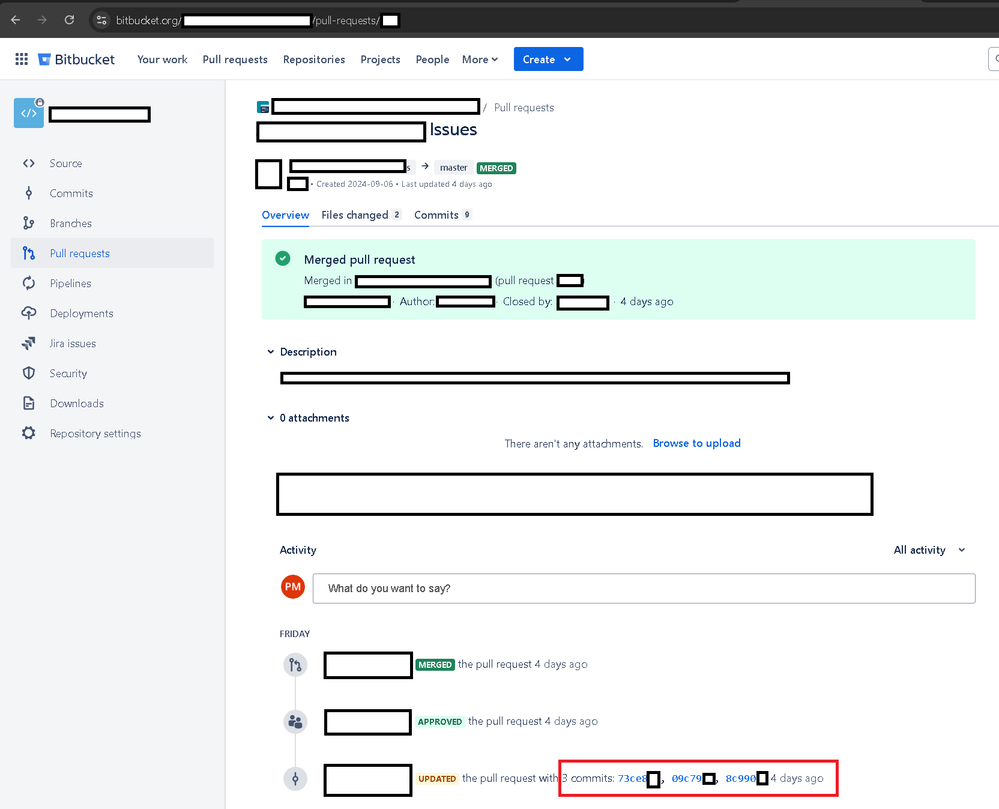Image resolution: width=999 pixels, height=809 pixels.
Task: Open Projects in top navigation
Action: click(380, 59)
